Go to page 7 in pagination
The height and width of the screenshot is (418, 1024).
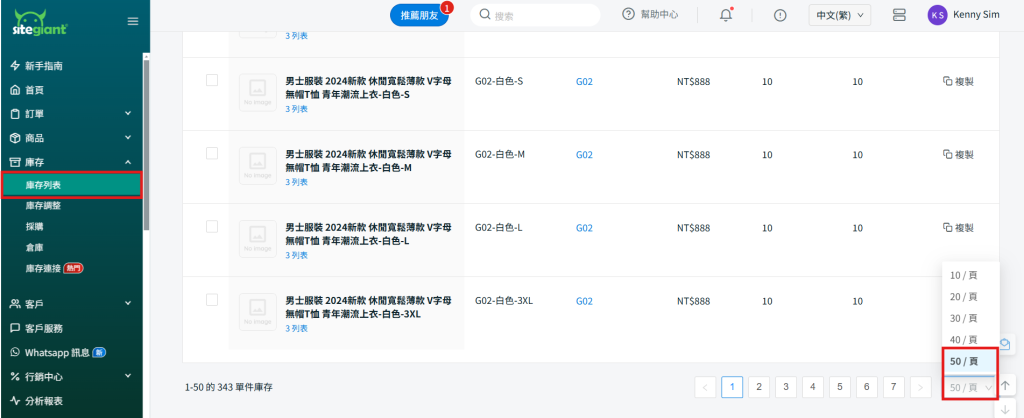pyautogui.click(x=893, y=387)
